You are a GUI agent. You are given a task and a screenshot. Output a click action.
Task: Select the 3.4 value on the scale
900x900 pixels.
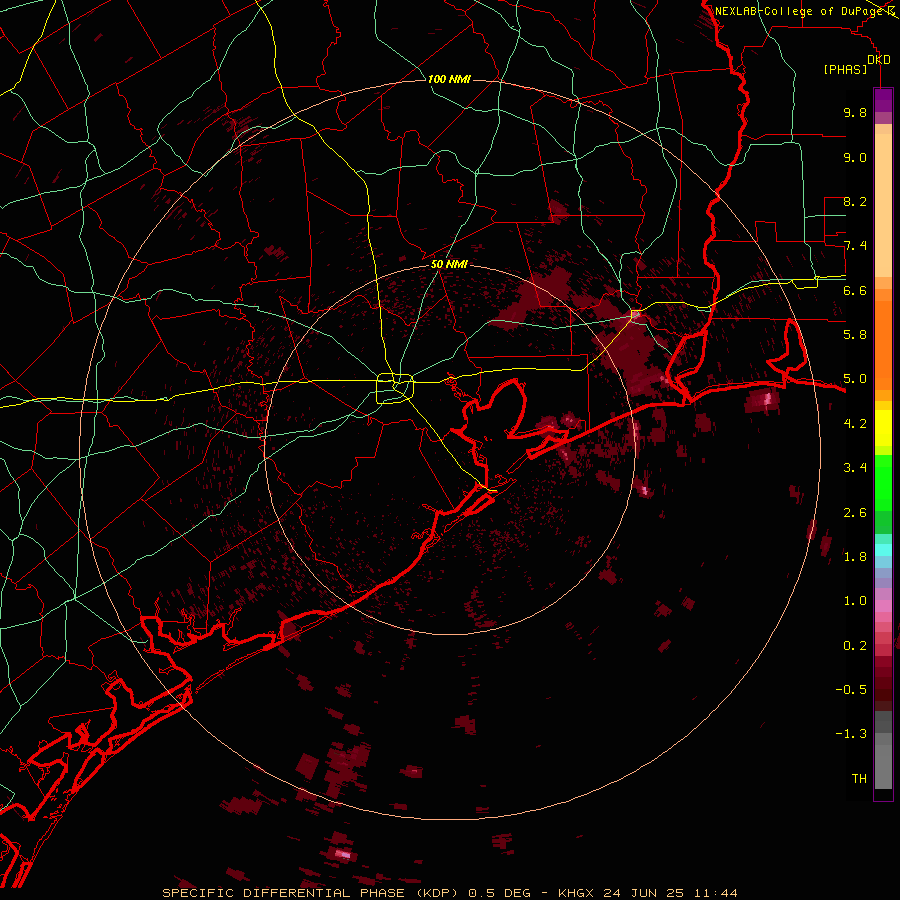pyautogui.click(x=855, y=468)
